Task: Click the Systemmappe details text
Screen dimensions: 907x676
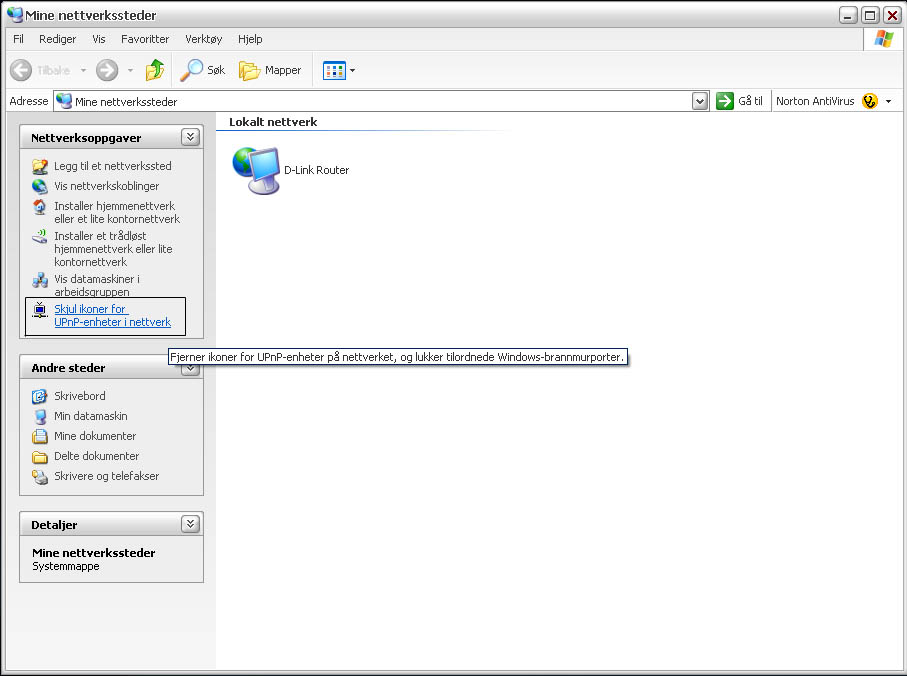Action: (66, 566)
